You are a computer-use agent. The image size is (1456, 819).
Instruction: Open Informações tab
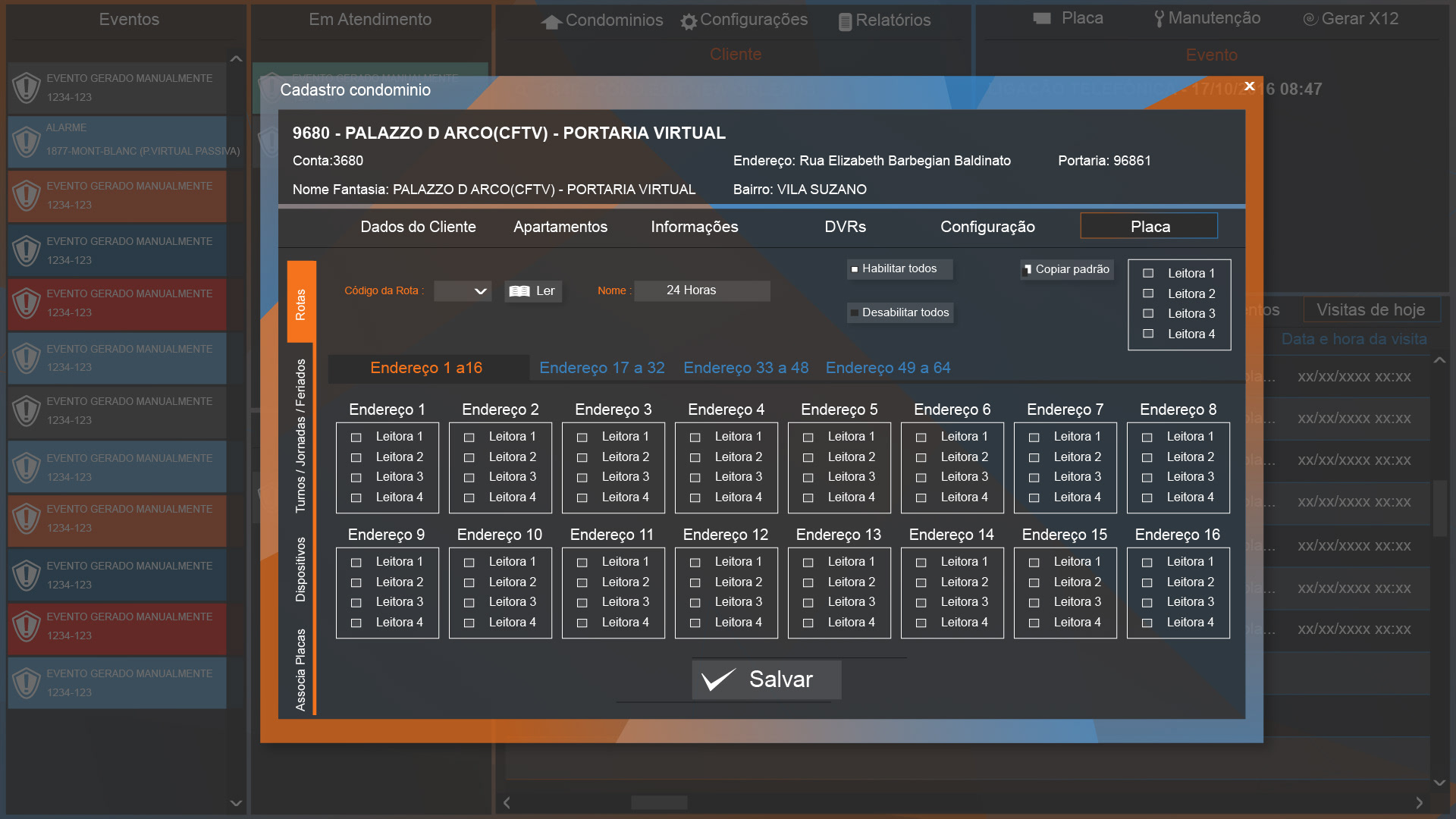pos(694,227)
